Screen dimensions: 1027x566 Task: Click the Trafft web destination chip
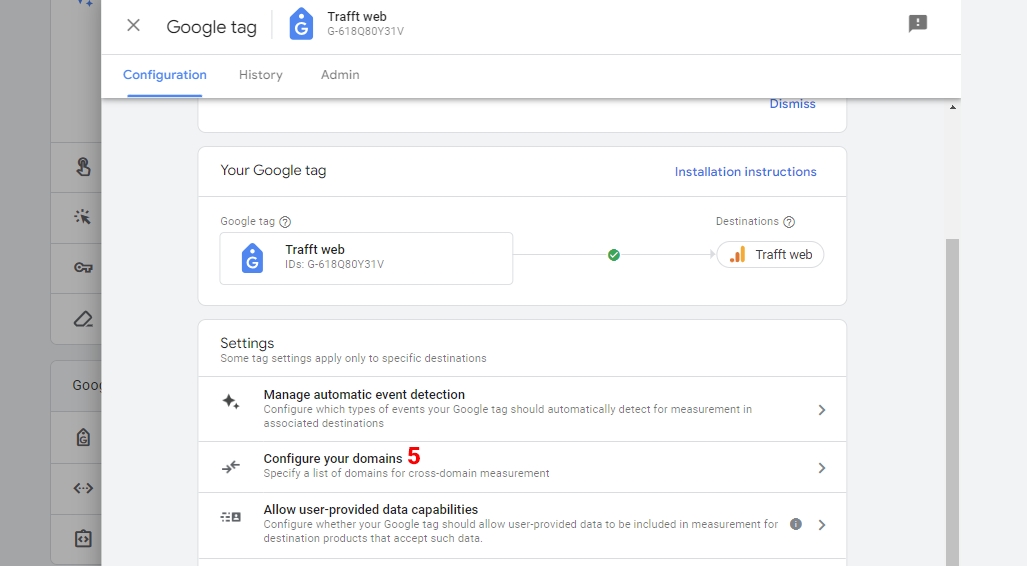[x=770, y=255]
